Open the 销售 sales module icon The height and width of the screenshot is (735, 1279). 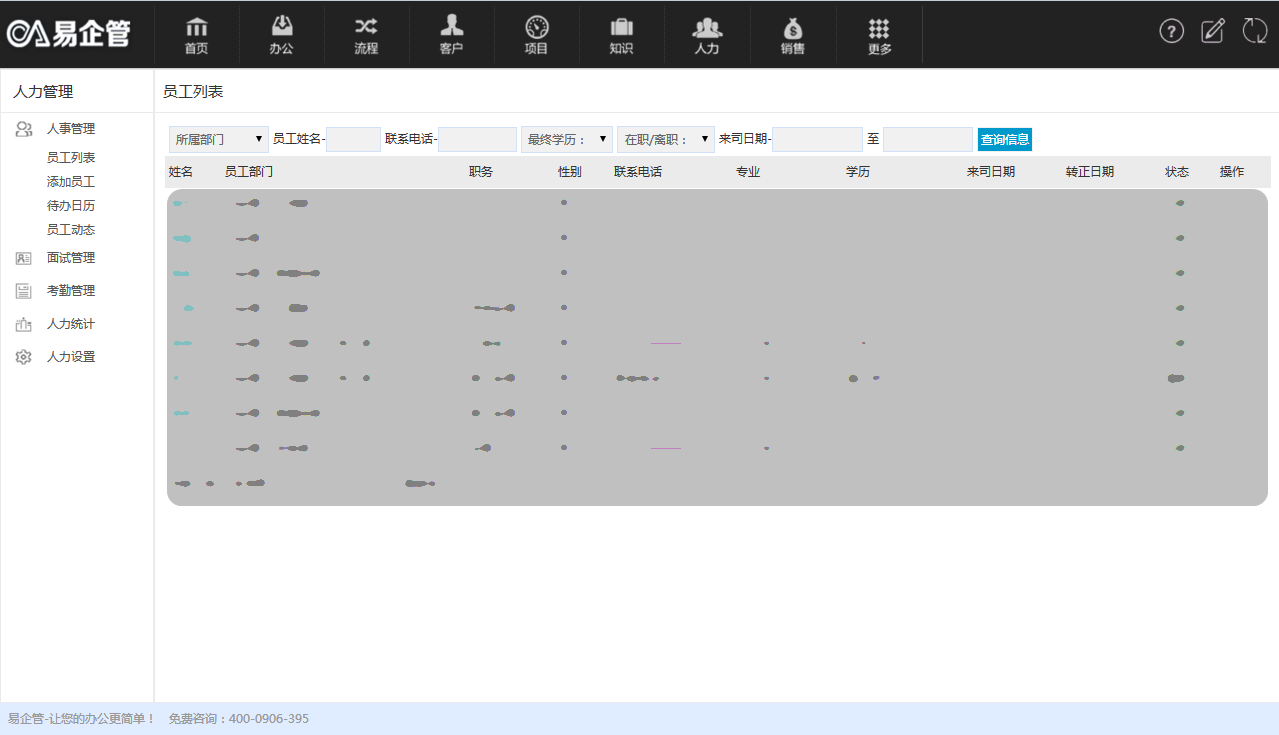pos(792,31)
